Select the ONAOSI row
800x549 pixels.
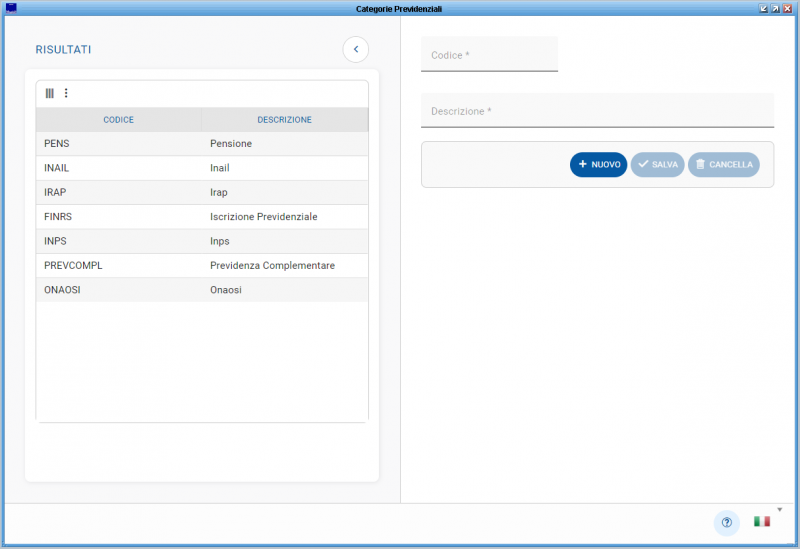coord(201,290)
